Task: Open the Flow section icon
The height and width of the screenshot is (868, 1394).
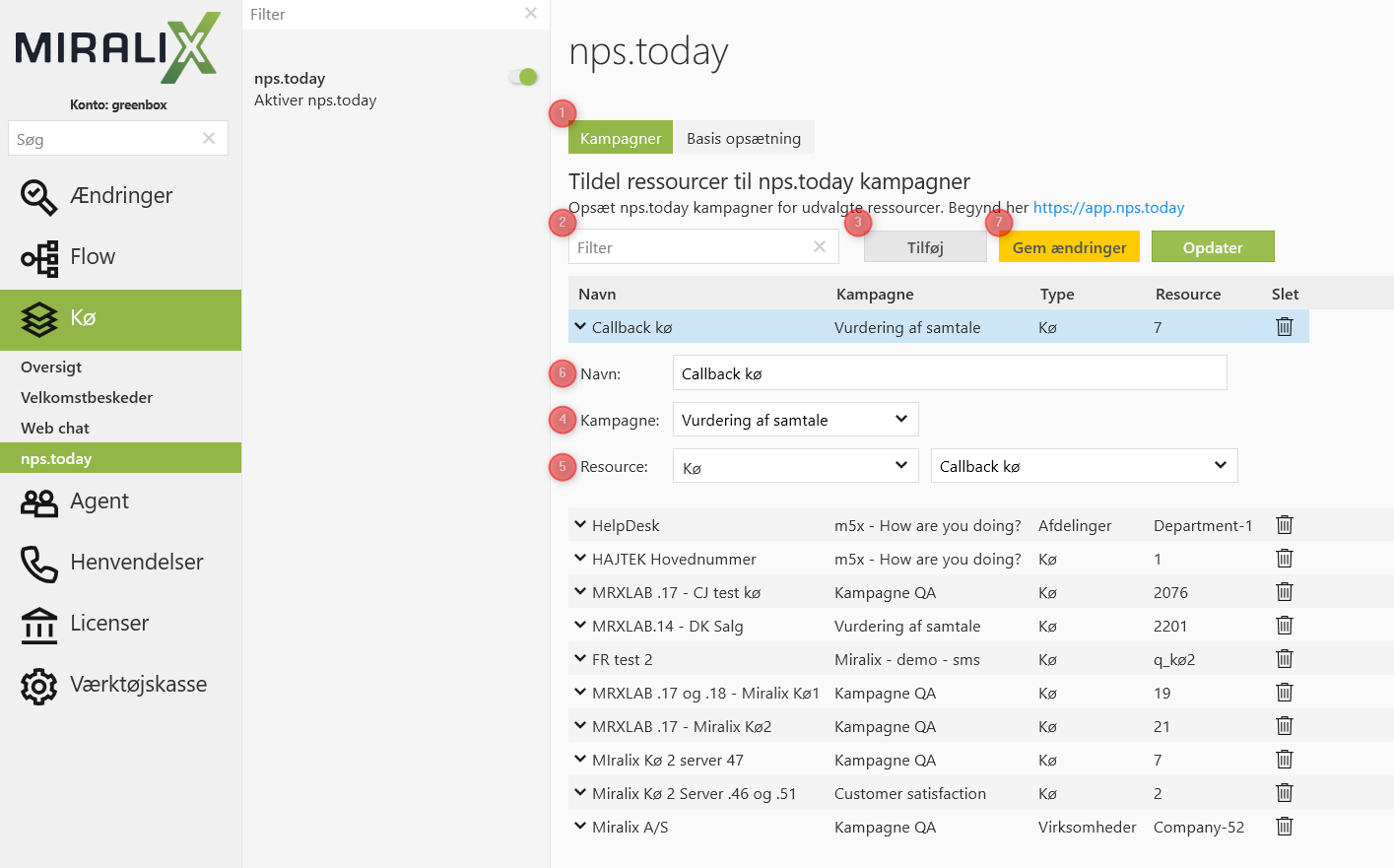Action: pyautogui.click(x=39, y=258)
